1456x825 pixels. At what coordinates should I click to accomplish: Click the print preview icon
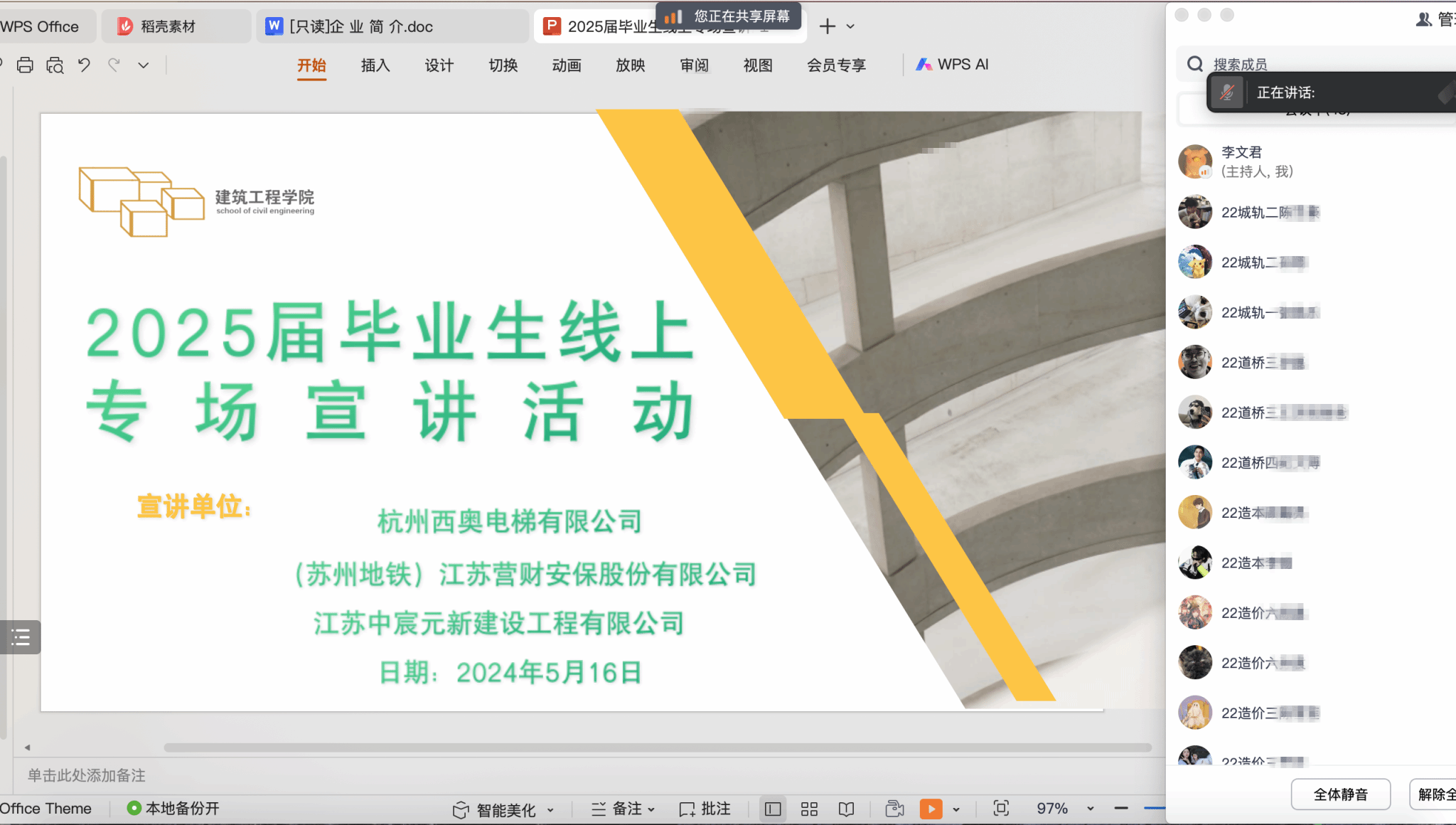pos(55,65)
